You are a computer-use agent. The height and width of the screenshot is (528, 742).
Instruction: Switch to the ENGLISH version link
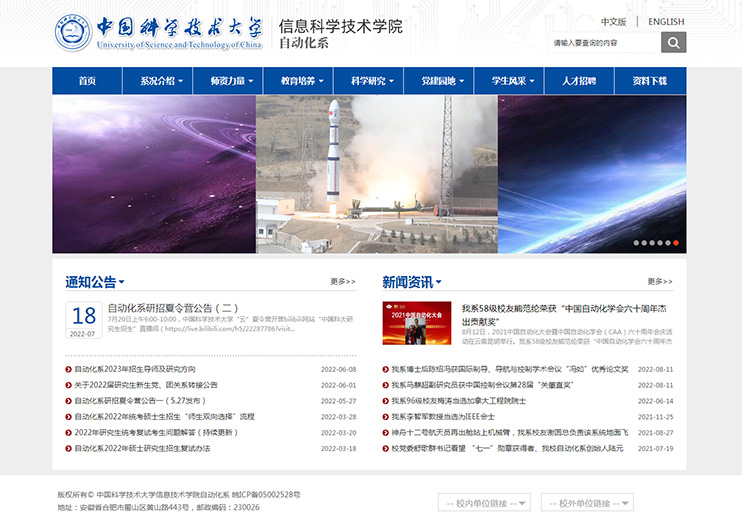[666, 21]
